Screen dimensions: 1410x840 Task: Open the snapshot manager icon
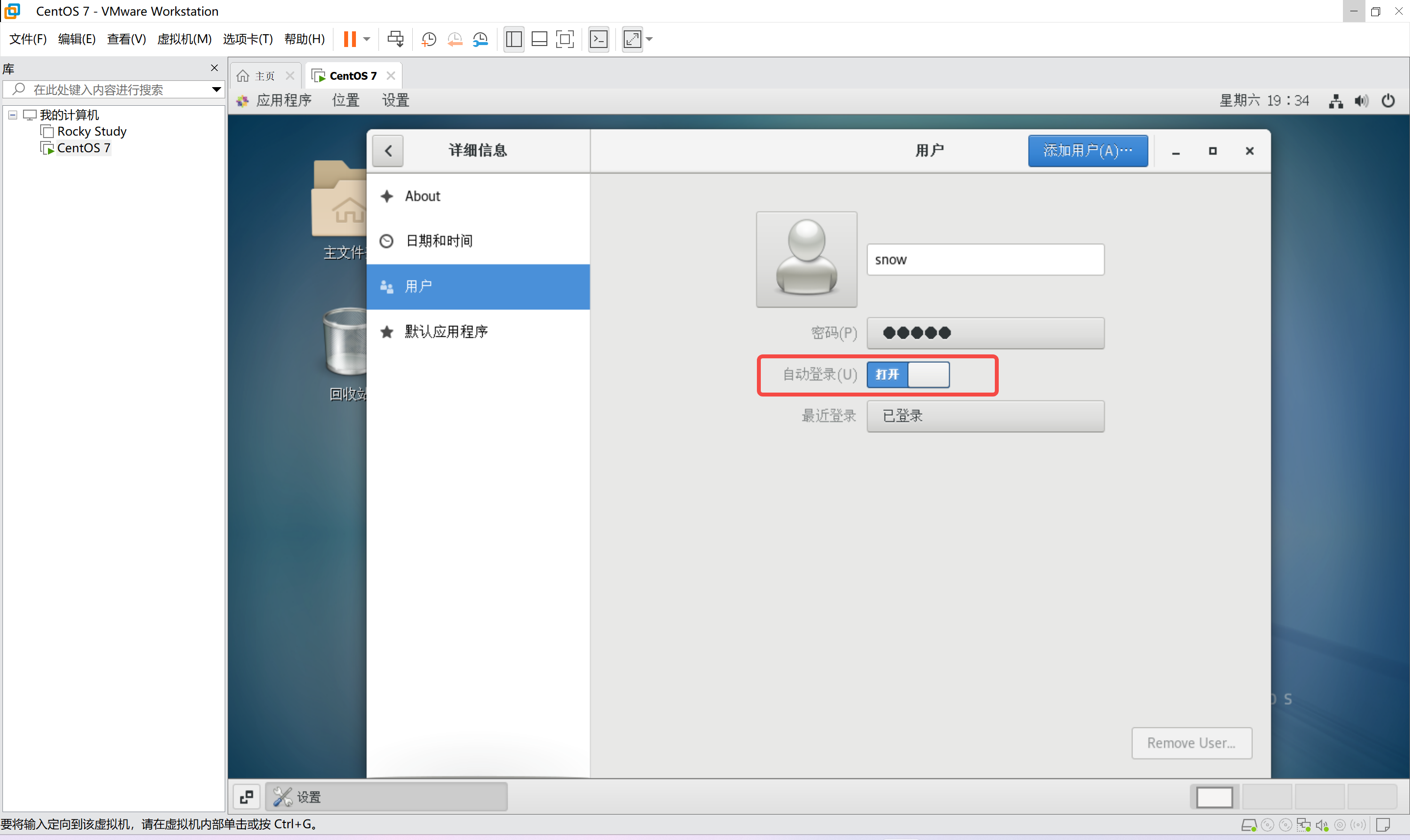coord(480,39)
